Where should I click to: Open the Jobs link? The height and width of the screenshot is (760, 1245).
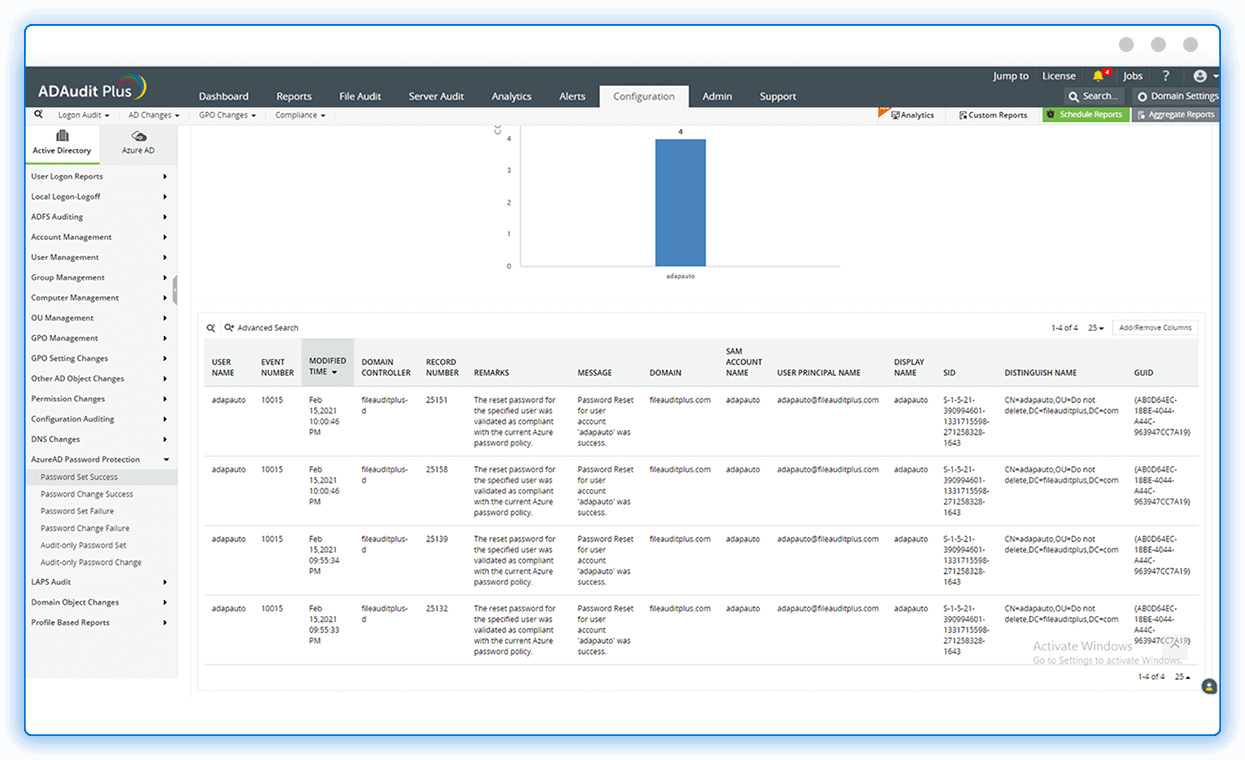[x=1132, y=76]
